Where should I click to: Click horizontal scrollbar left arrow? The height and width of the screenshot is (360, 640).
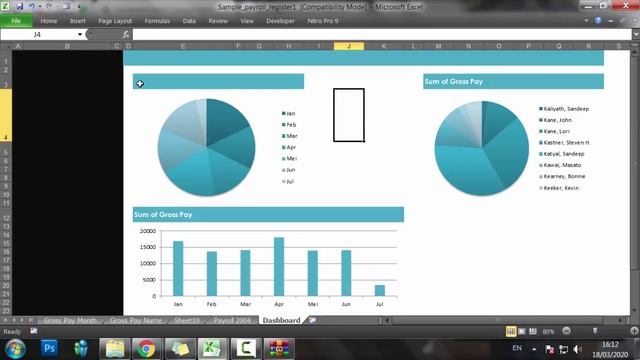point(387,320)
